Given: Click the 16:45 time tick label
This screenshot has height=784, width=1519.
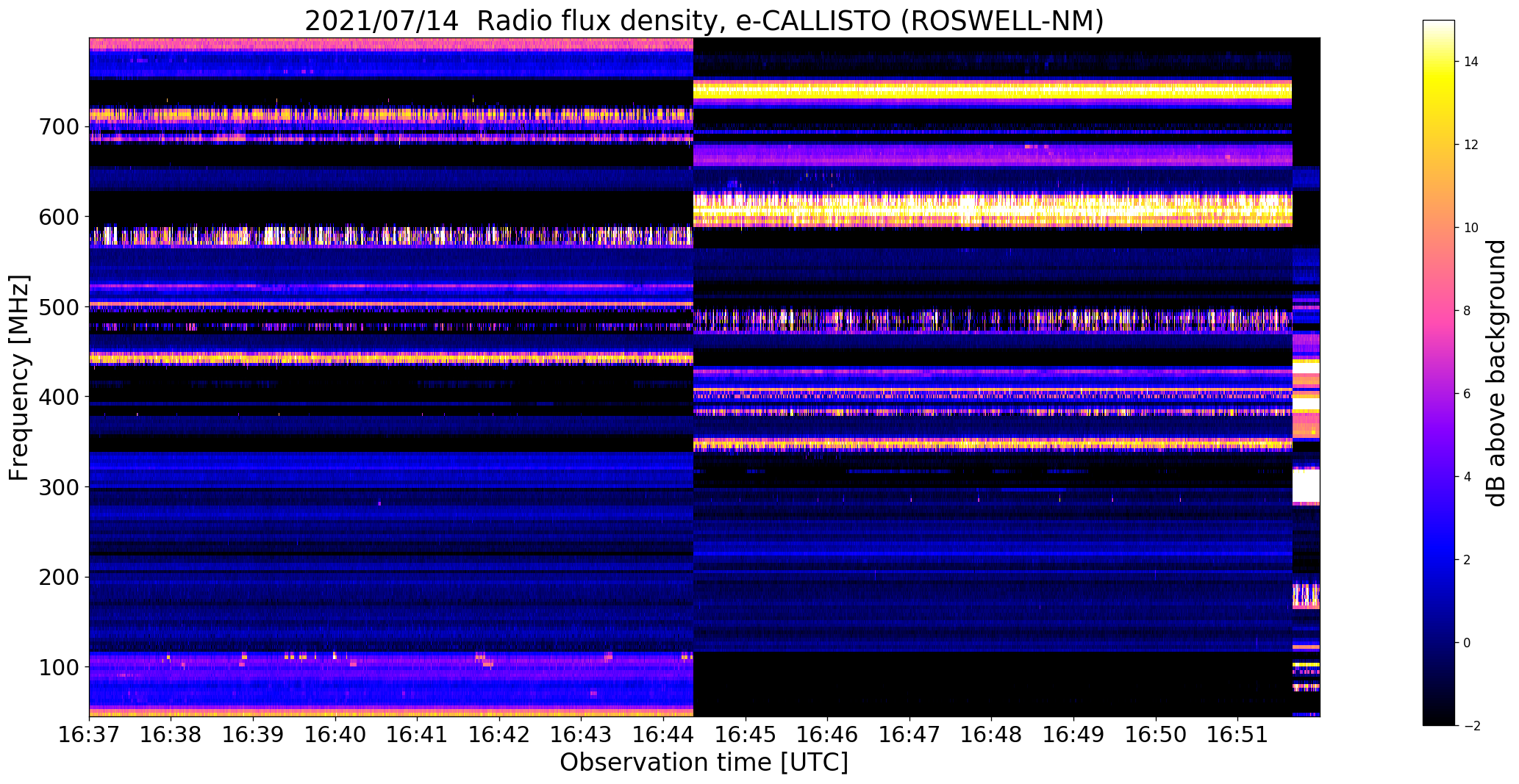Looking at the screenshot, I should point(746,734).
